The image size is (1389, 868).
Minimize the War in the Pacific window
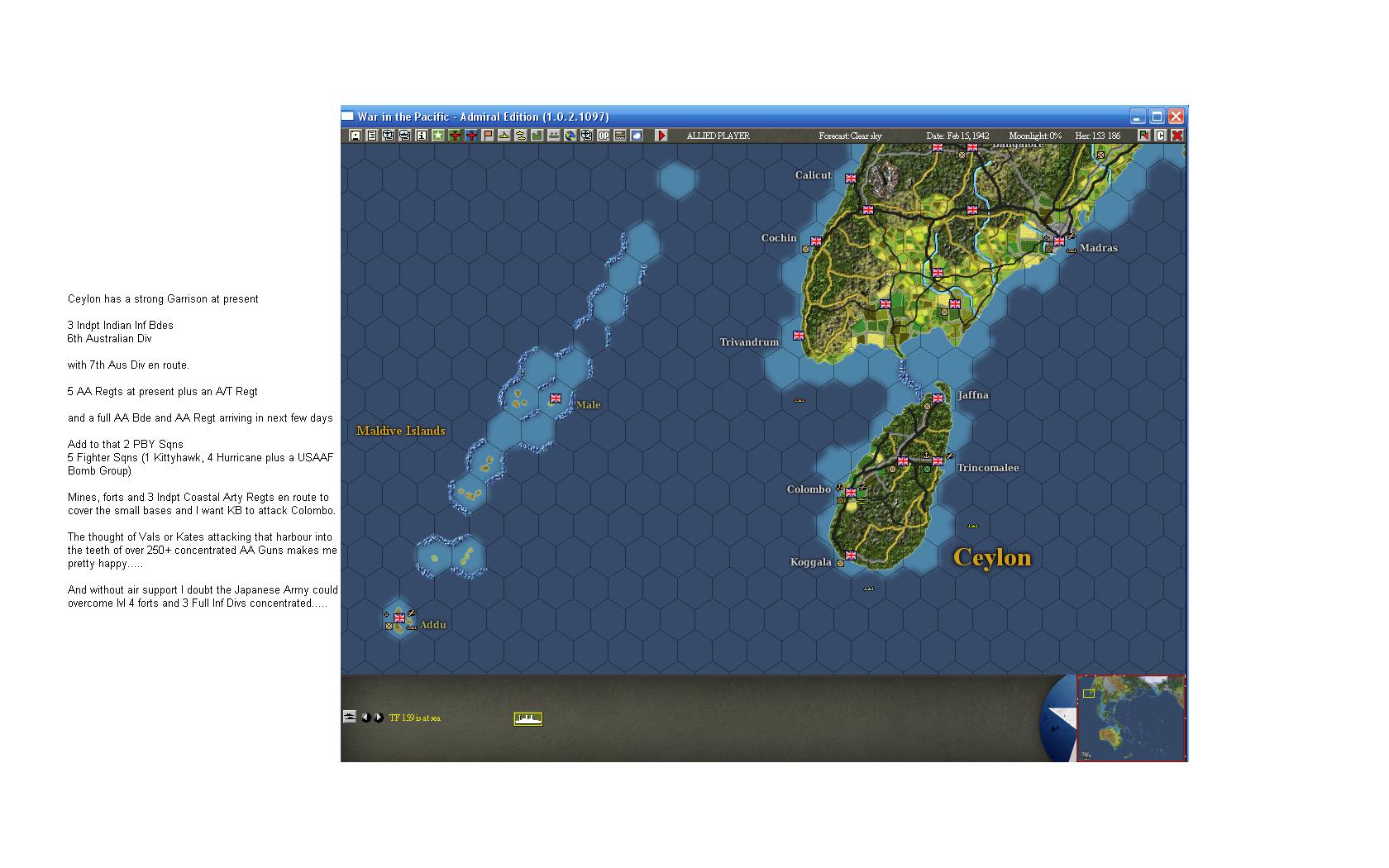click(x=1139, y=117)
